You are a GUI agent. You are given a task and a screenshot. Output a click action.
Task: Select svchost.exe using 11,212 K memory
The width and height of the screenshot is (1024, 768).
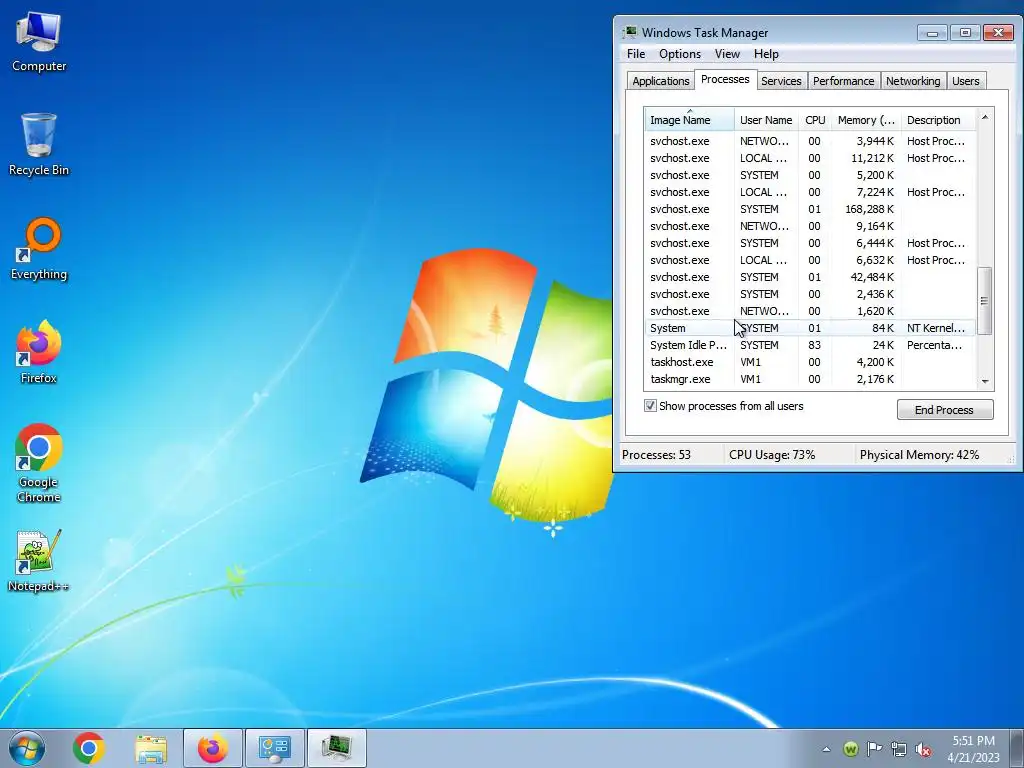coord(810,158)
